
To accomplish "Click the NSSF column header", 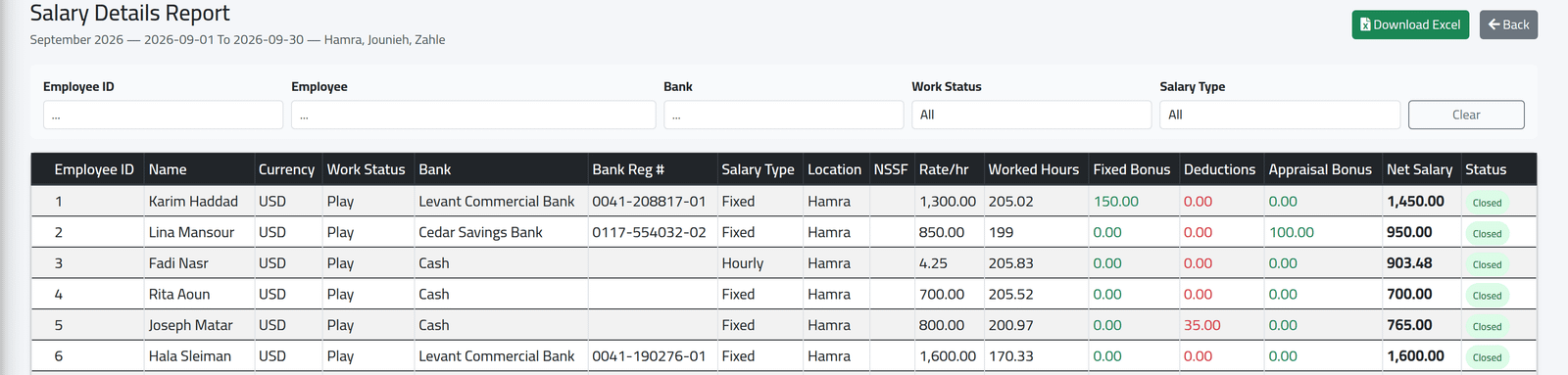I will click(891, 169).
